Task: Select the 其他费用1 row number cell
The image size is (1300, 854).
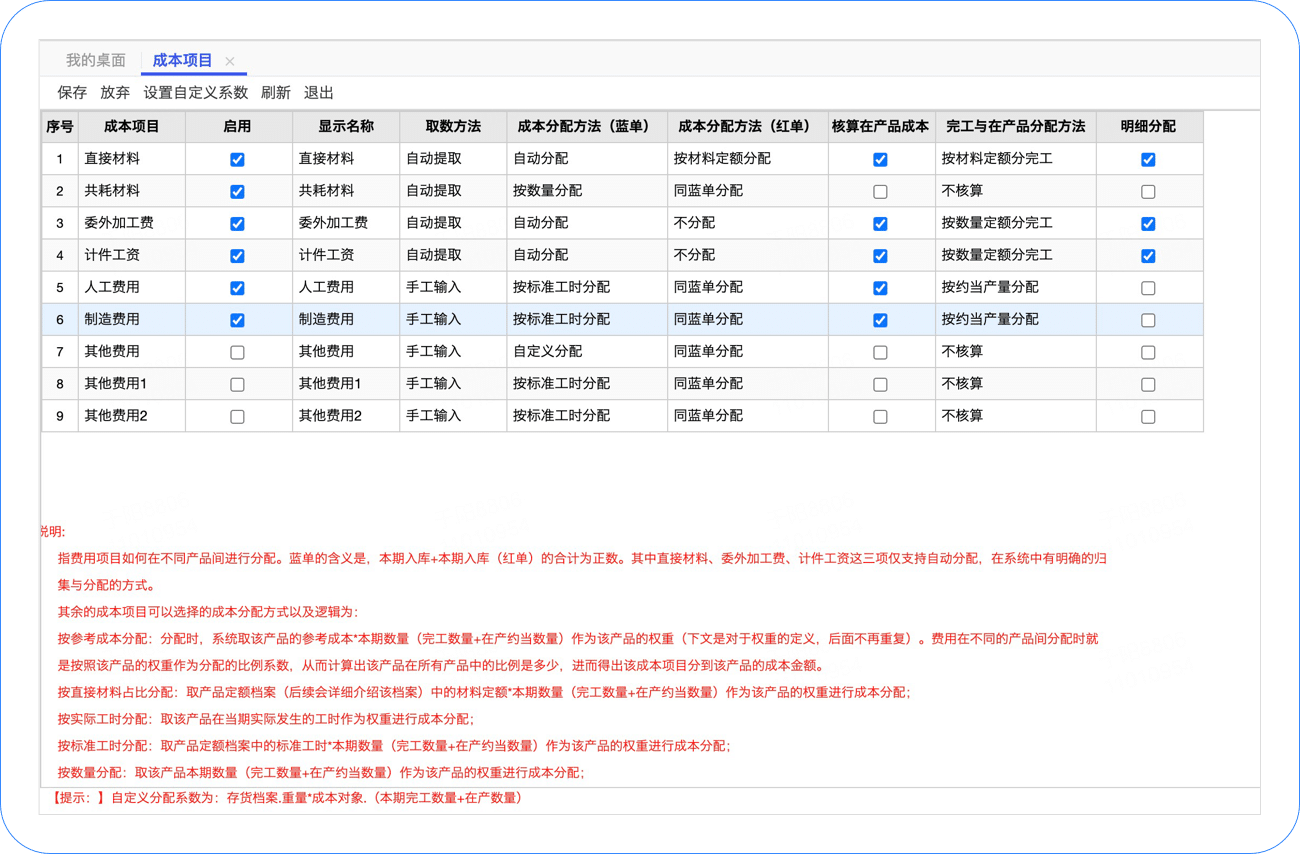Action: 60,384
